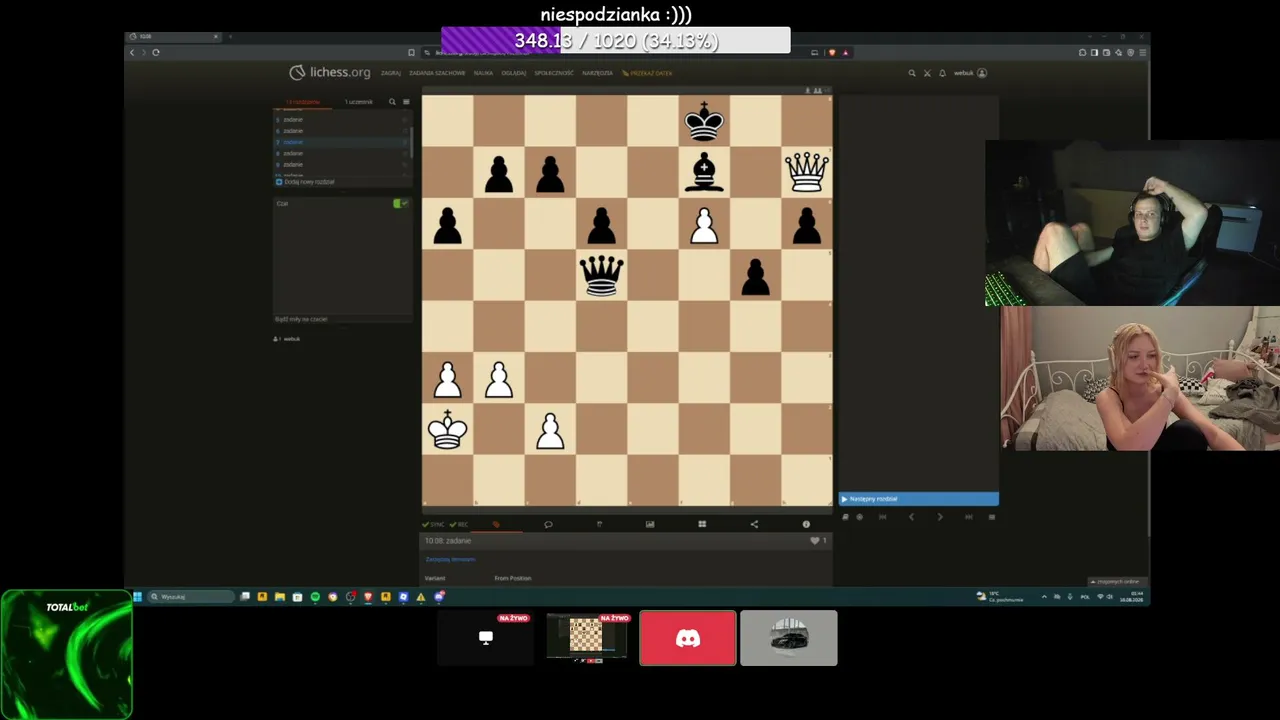Image resolution: width=1280 pixels, height=720 pixels.
Task: Open Spotify from the Windows taskbar
Action: point(315,597)
